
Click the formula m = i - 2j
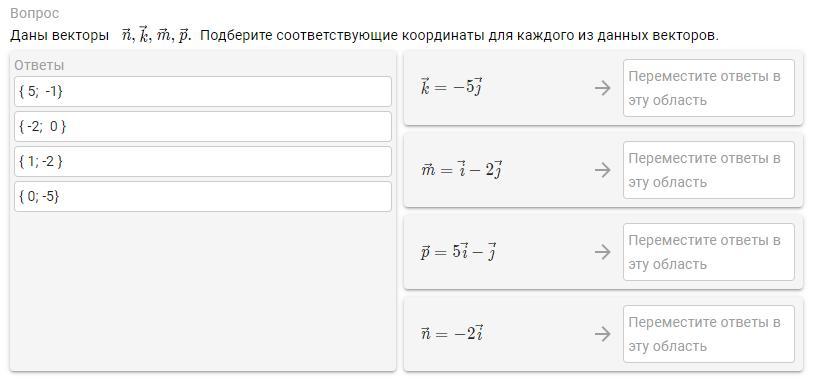coord(461,170)
